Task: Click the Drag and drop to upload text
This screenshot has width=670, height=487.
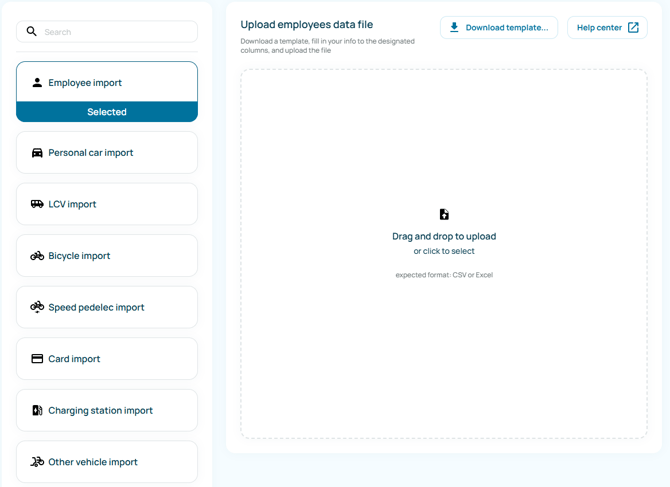Action: (x=444, y=236)
